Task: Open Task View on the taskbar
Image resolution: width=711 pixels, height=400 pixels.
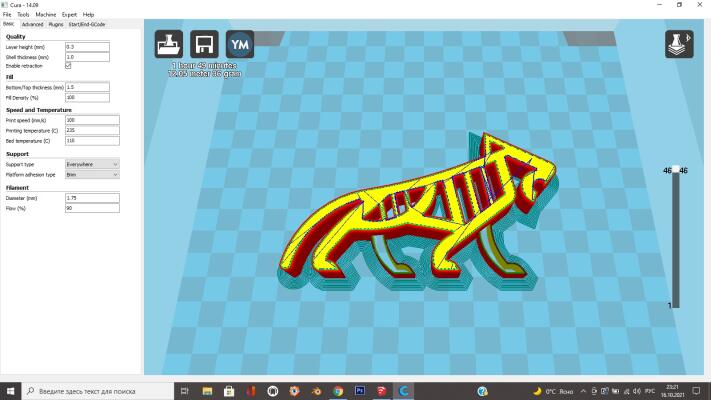Action: (185, 391)
